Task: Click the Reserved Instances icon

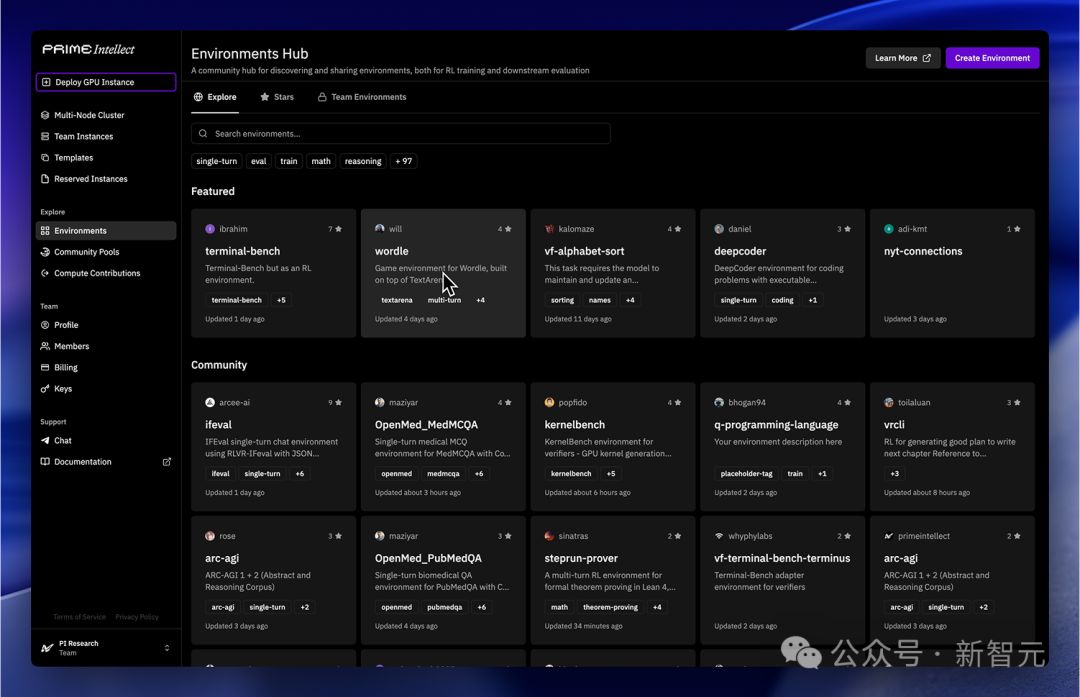Action: (x=45, y=179)
